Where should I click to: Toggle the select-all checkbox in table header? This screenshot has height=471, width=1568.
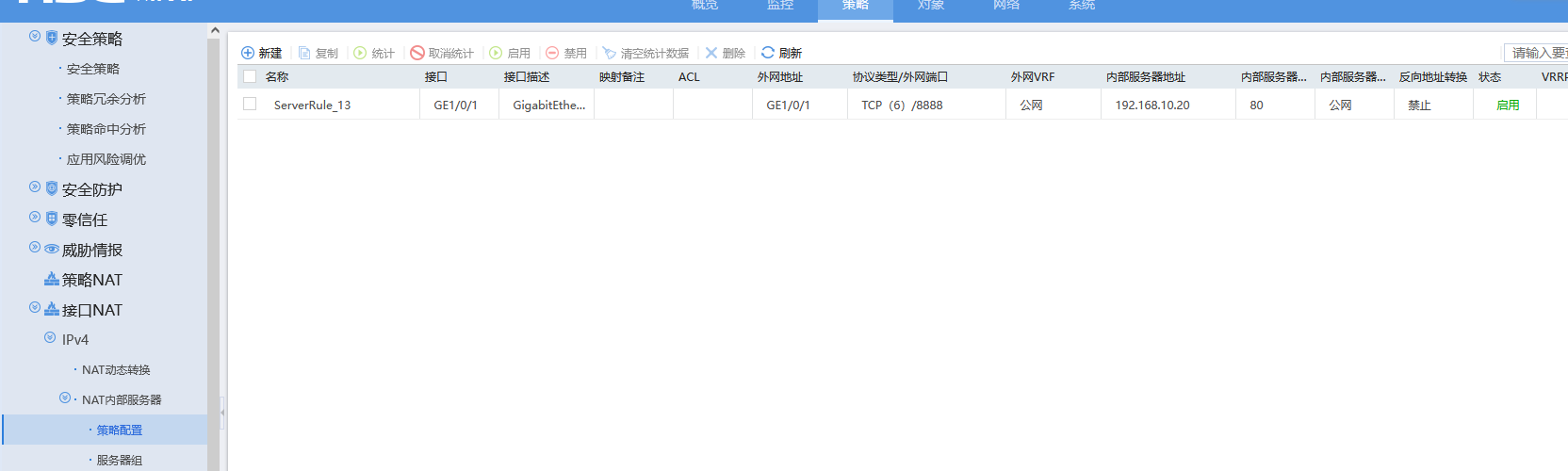[x=250, y=76]
